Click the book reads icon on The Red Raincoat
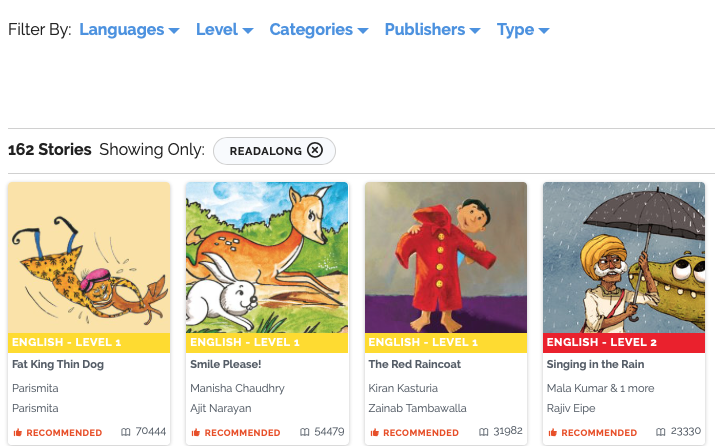715x446 pixels. pos(483,432)
